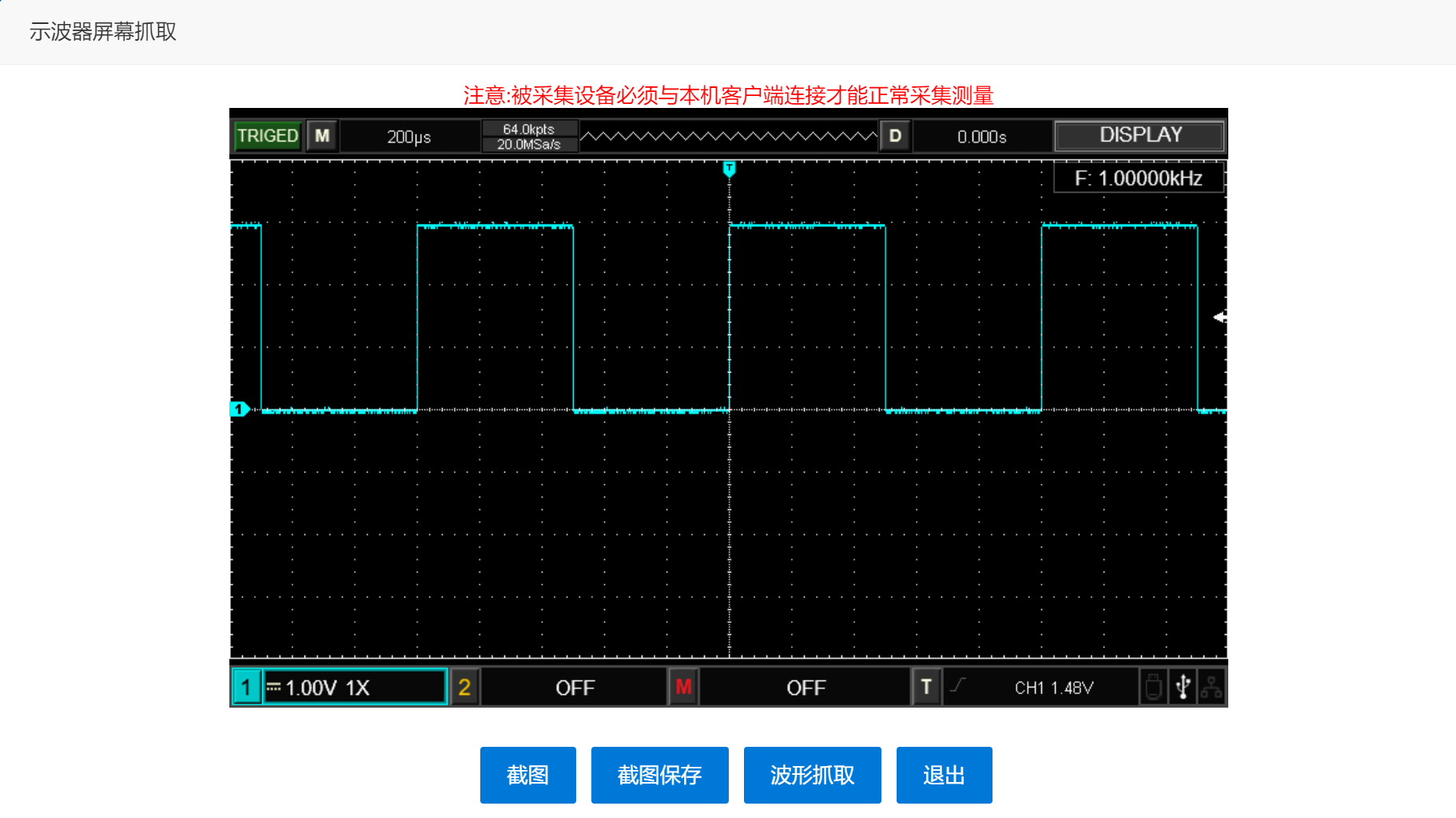Image resolution: width=1456 pixels, height=818 pixels.
Task: Click the red M math channel indicator
Action: (x=683, y=687)
